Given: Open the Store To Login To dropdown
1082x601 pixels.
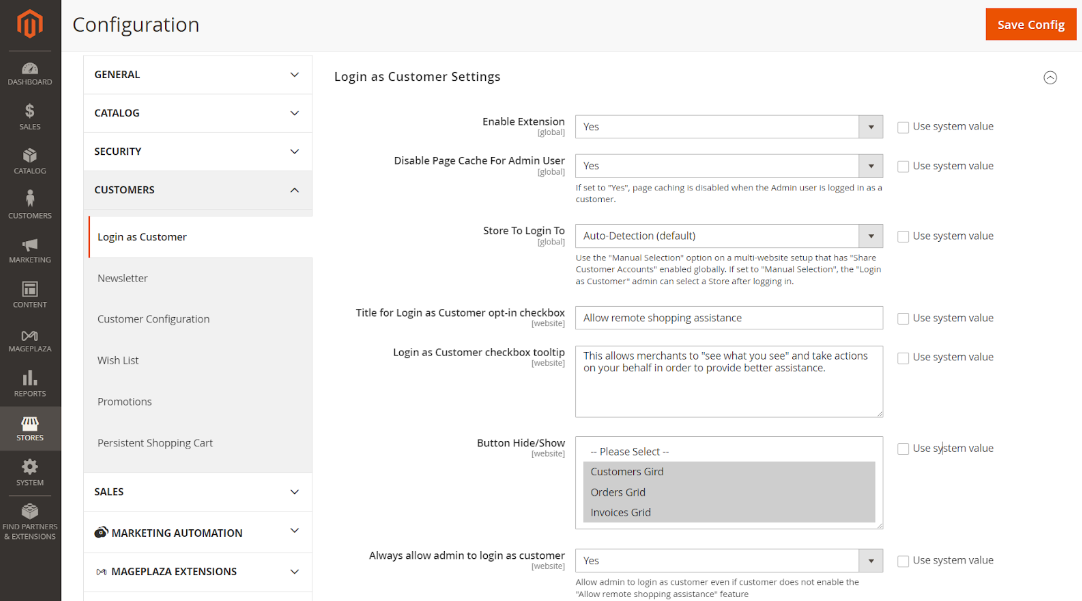Looking at the screenshot, I should pos(728,236).
